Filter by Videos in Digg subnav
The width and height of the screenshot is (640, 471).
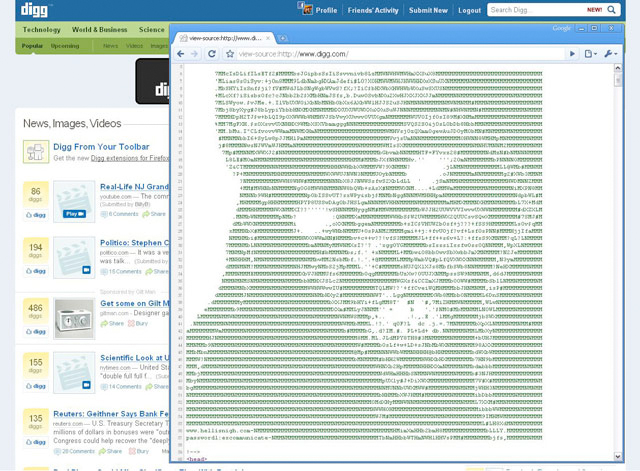(134, 46)
